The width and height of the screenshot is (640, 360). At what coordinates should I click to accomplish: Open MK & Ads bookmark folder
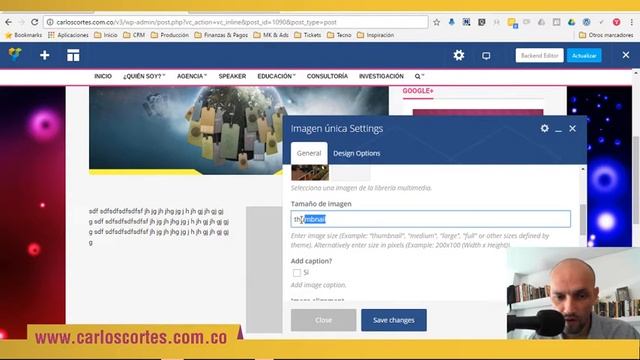271,35
